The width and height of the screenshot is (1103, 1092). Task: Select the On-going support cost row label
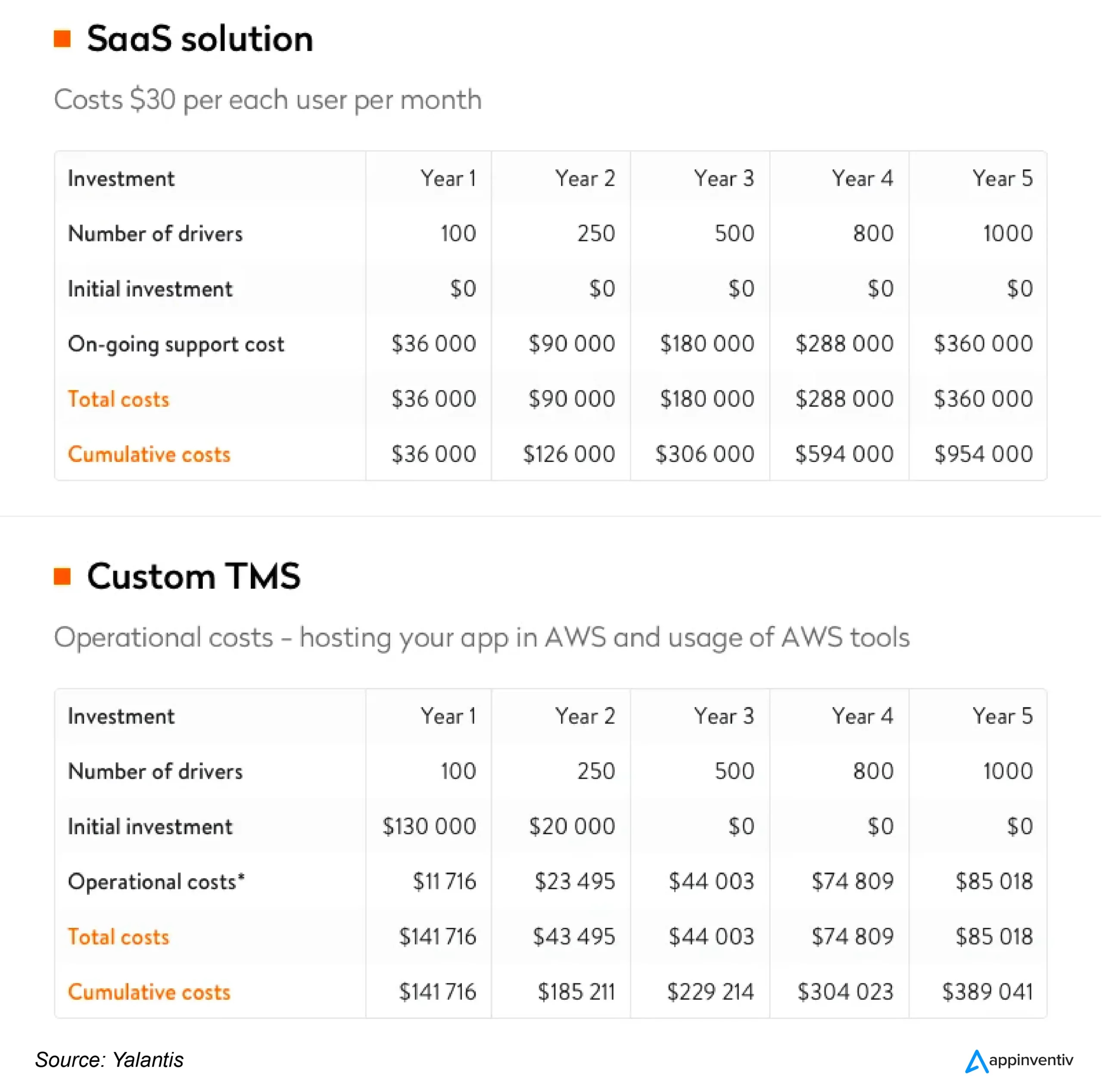pyautogui.click(x=176, y=344)
